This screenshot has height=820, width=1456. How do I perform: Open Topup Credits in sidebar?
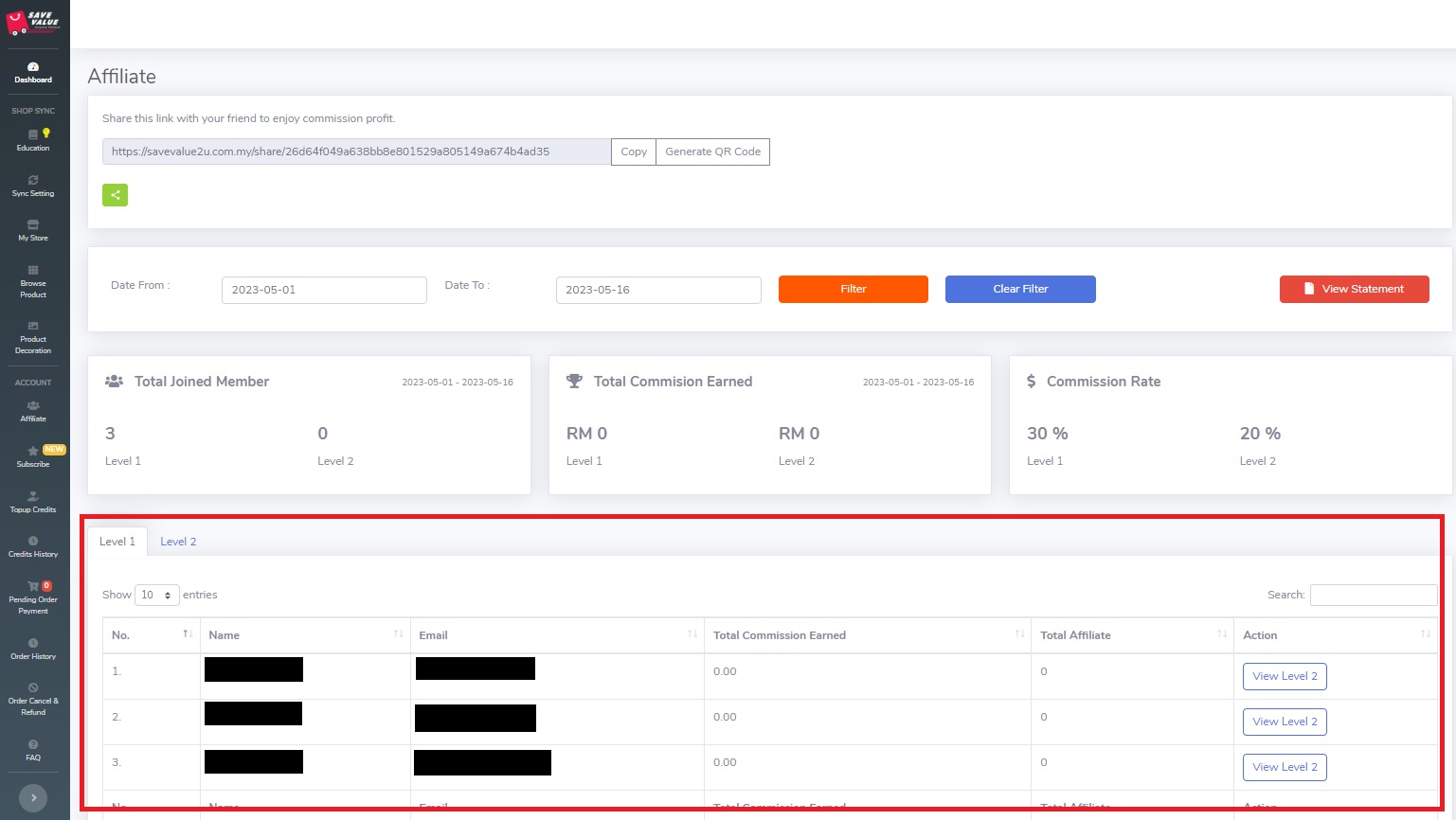(33, 502)
